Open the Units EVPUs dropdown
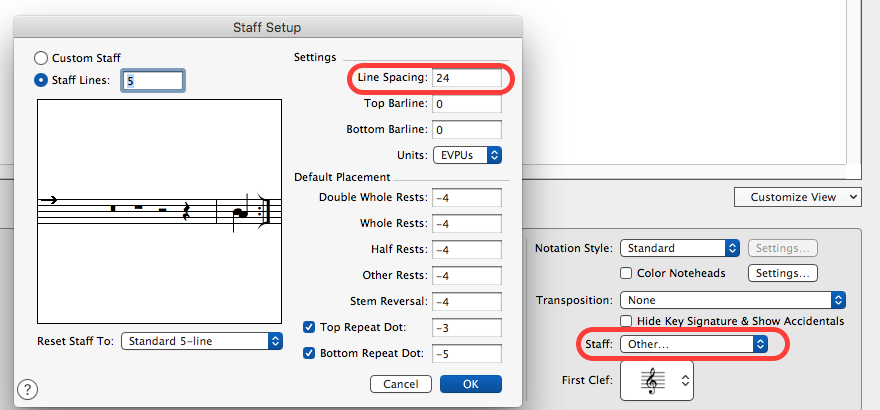Image resolution: width=880 pixels, height=410 pixels. pos(467,155)
